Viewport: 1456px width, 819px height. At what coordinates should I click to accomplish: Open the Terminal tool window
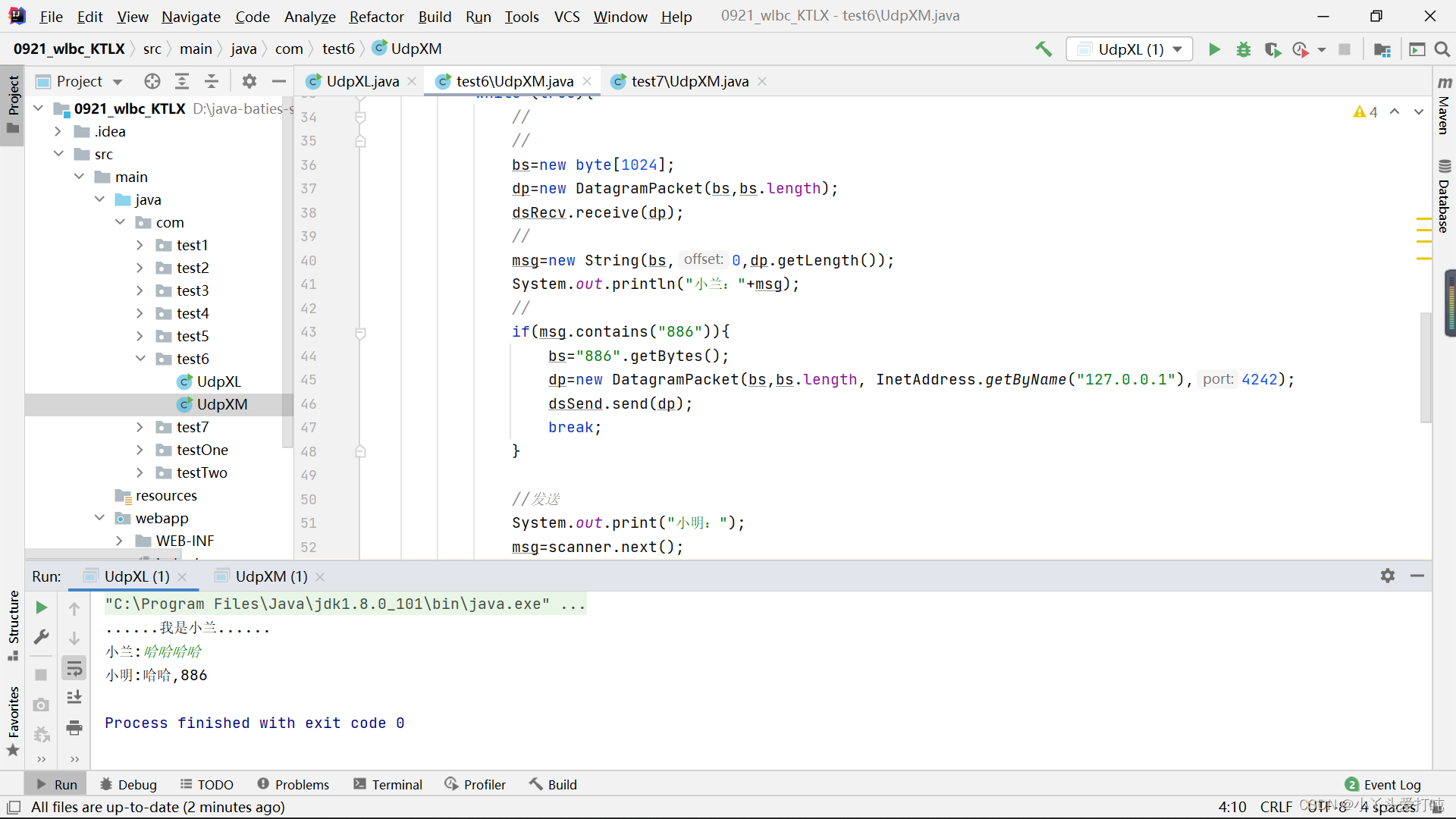388,784
